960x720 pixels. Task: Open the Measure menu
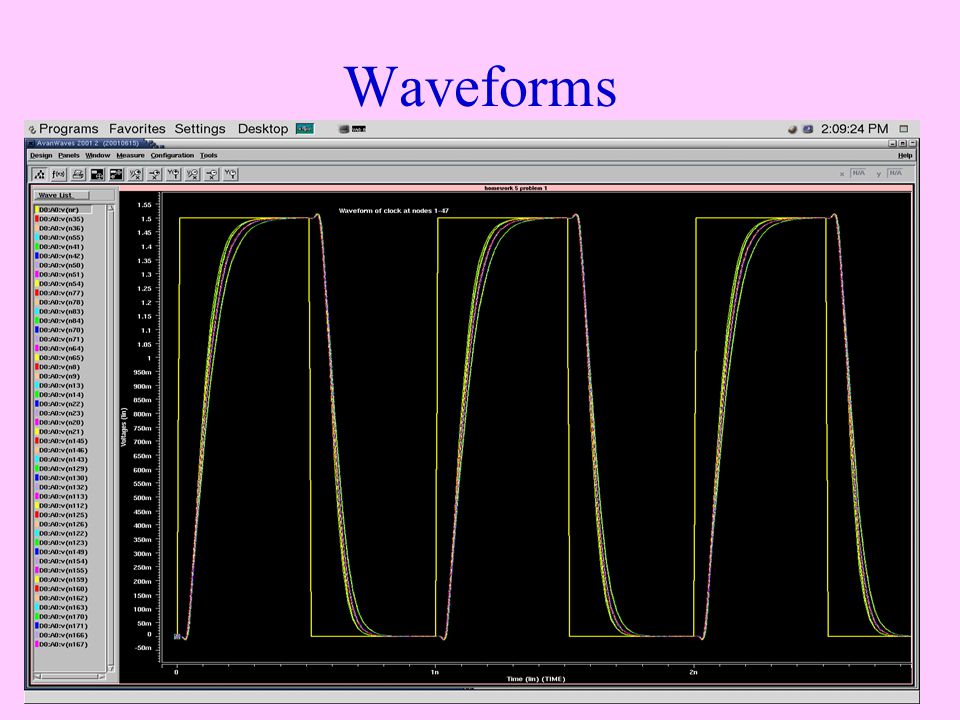pyautogui.click(x=130, y=156)
